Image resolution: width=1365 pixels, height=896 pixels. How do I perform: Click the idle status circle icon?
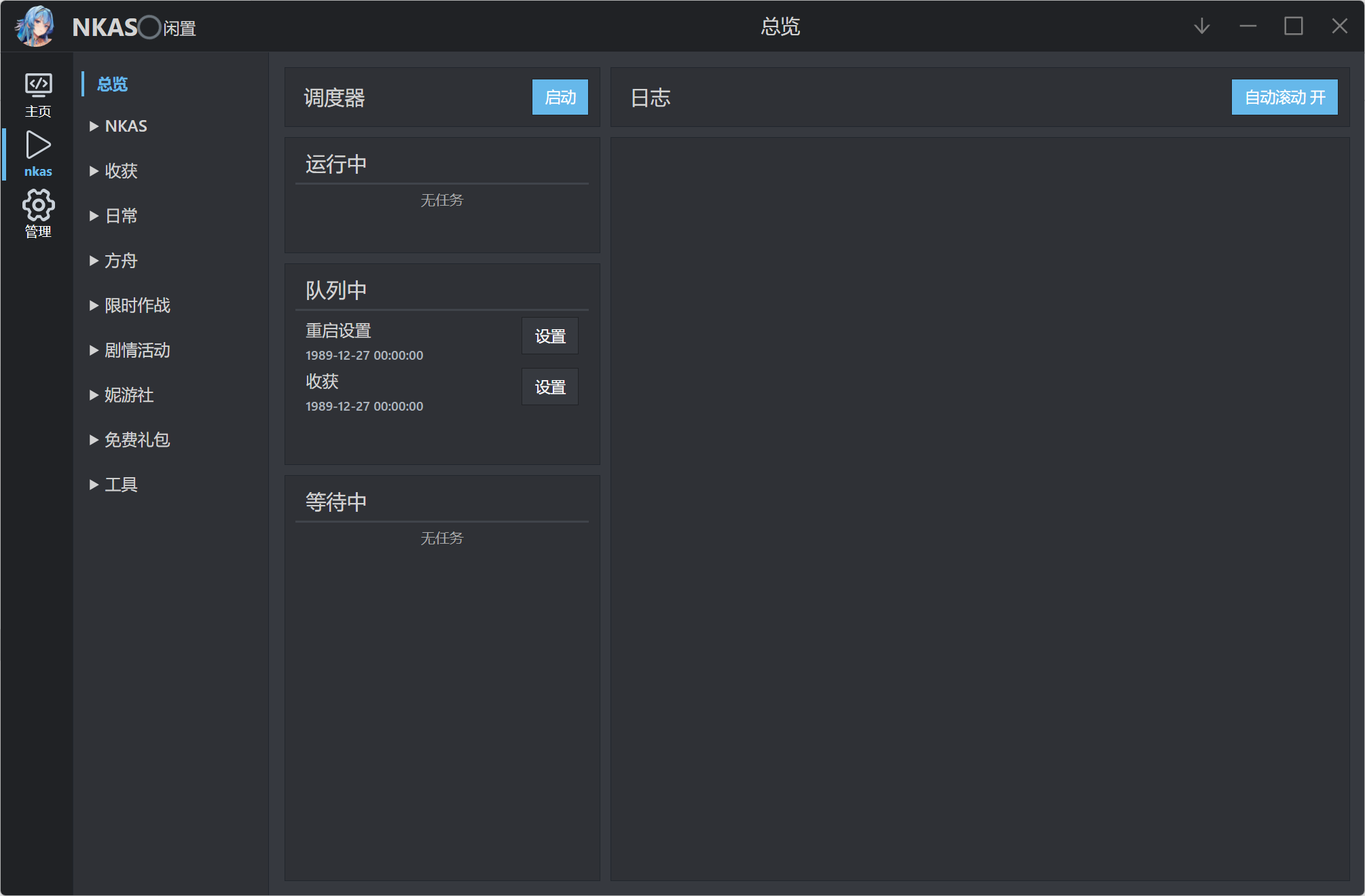coord(149,27)
